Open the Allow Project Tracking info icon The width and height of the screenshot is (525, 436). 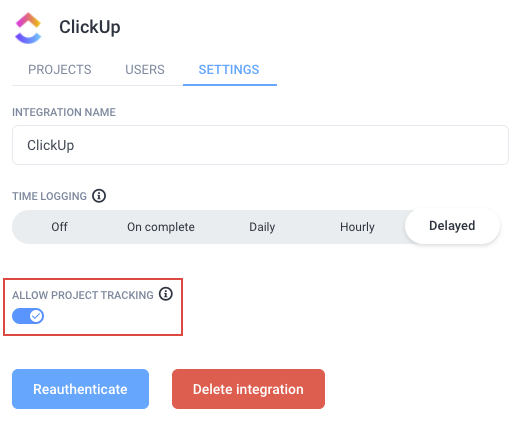166,294
